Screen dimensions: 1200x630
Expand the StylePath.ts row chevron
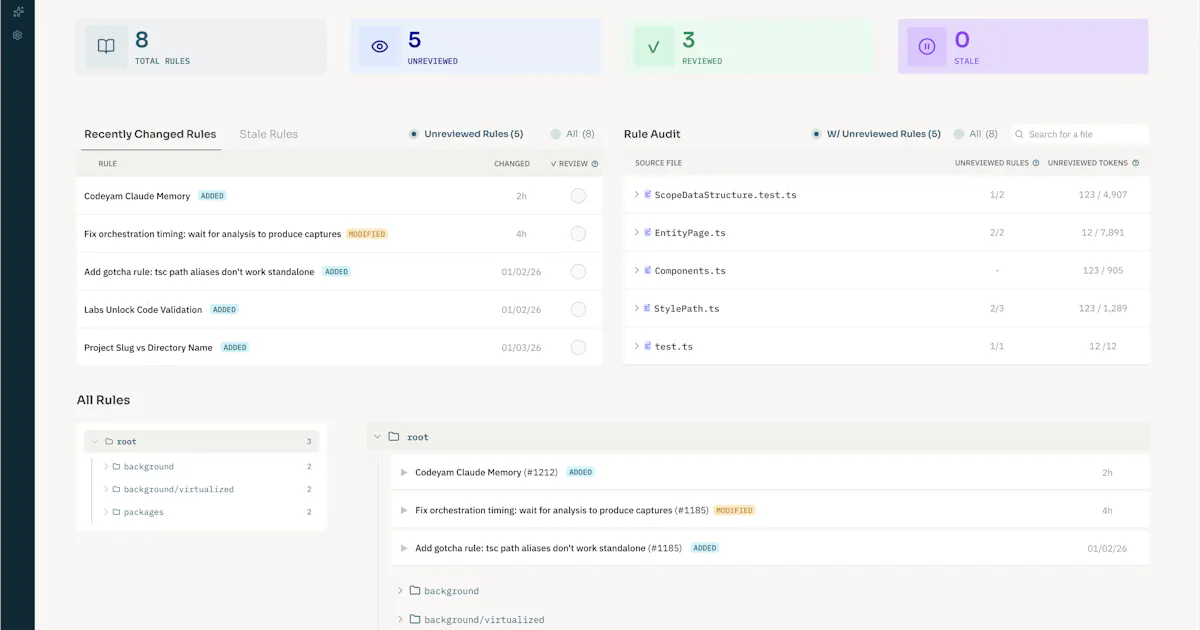[x=636, y=308]
